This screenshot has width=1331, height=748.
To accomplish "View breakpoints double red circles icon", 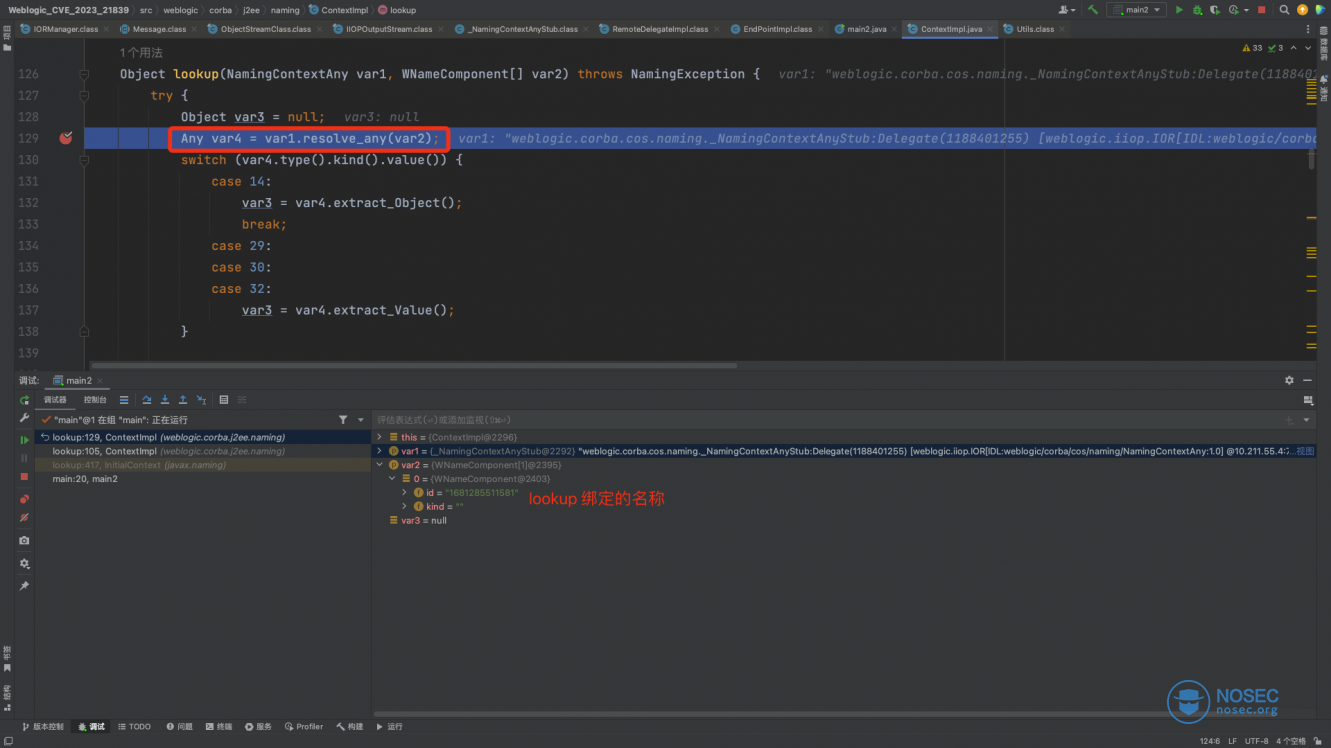I will click(x=25, y=499).
